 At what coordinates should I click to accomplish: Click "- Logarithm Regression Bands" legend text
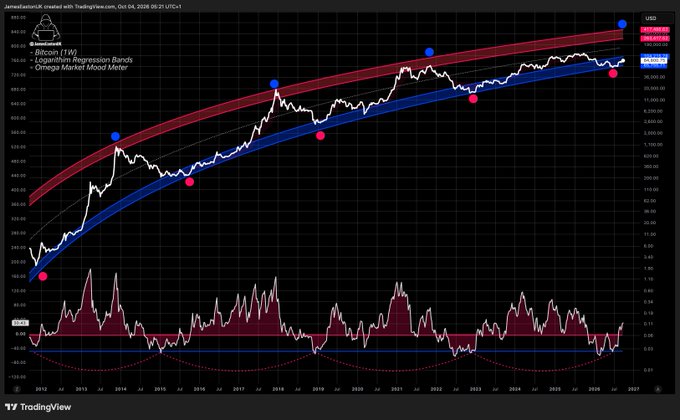pyautogui.click(x=82, y=60)
